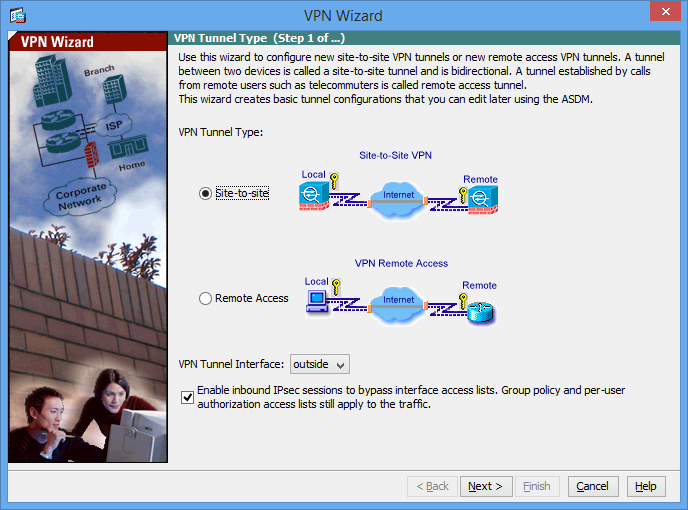Click the Site-to-Site local firewall icon

pos(314,196)
